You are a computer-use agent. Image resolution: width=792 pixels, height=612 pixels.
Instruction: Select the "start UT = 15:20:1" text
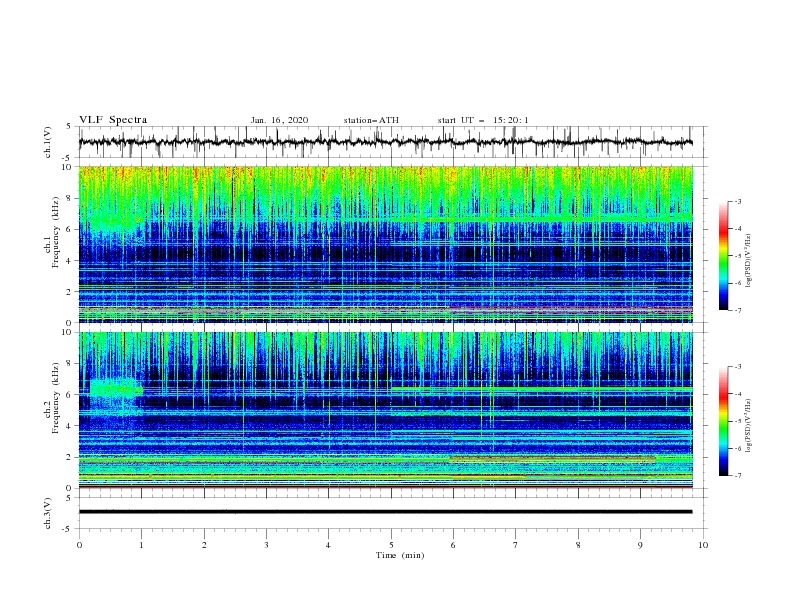[483, 120]
